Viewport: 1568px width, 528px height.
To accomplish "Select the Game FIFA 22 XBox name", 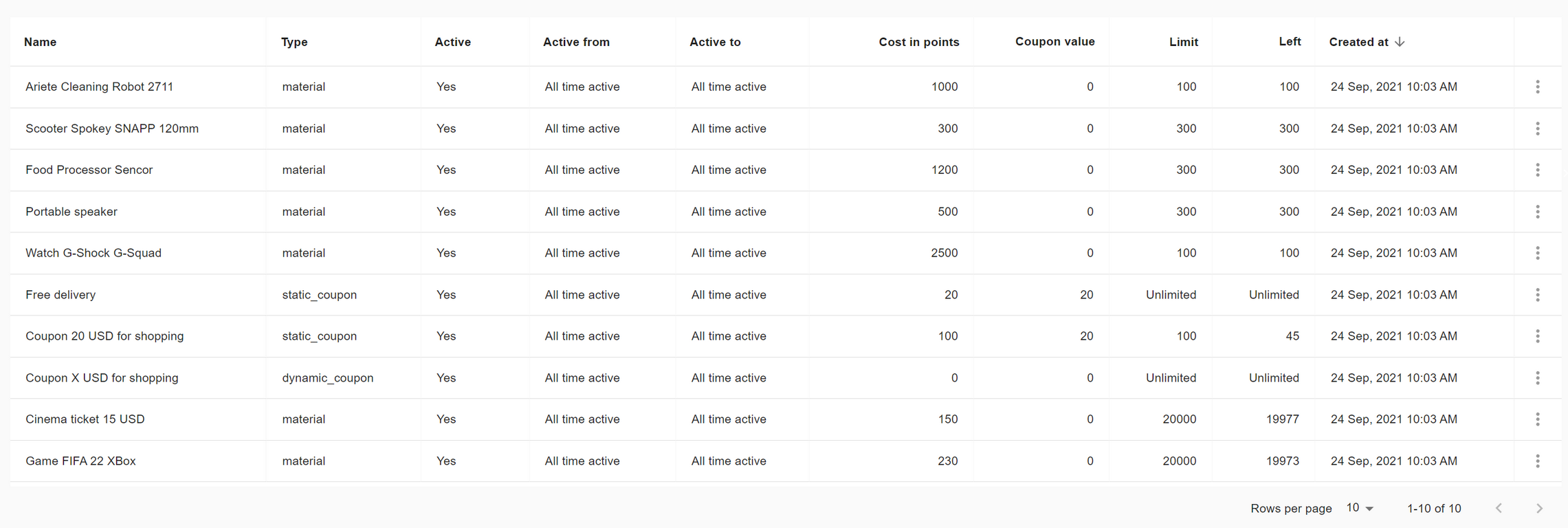I will 80,461.
